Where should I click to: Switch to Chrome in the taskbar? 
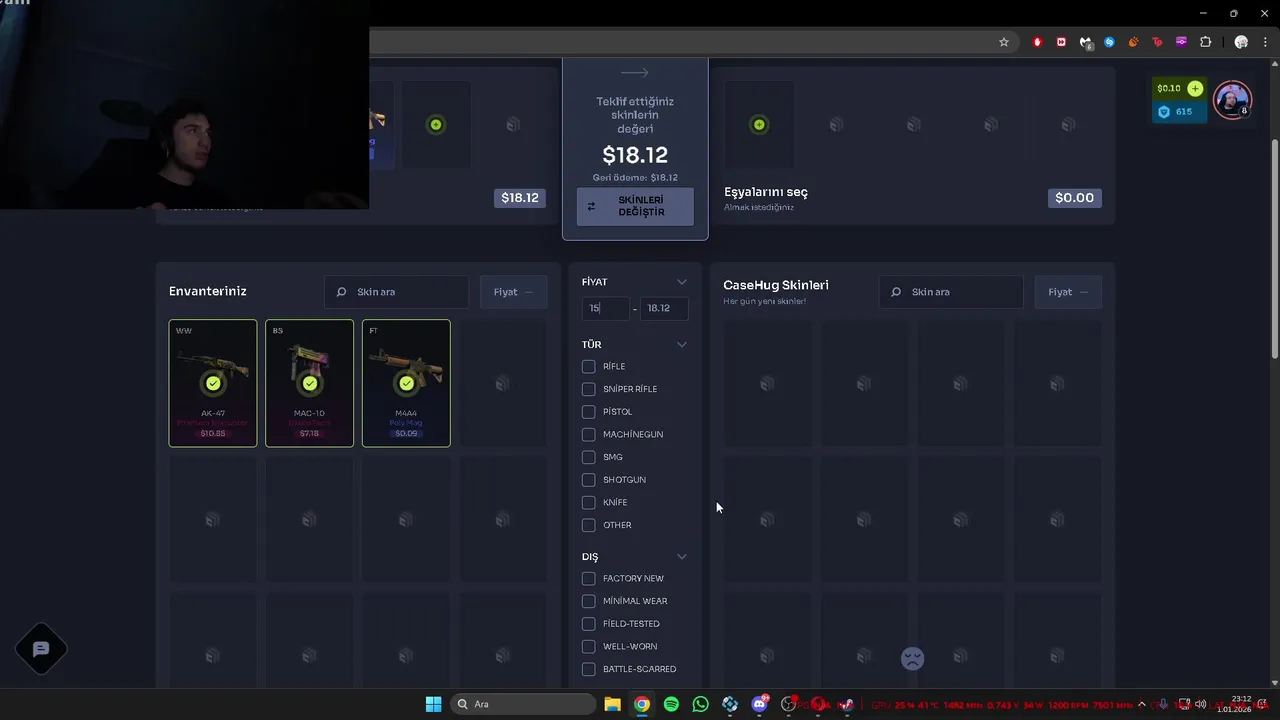[642, 704]
